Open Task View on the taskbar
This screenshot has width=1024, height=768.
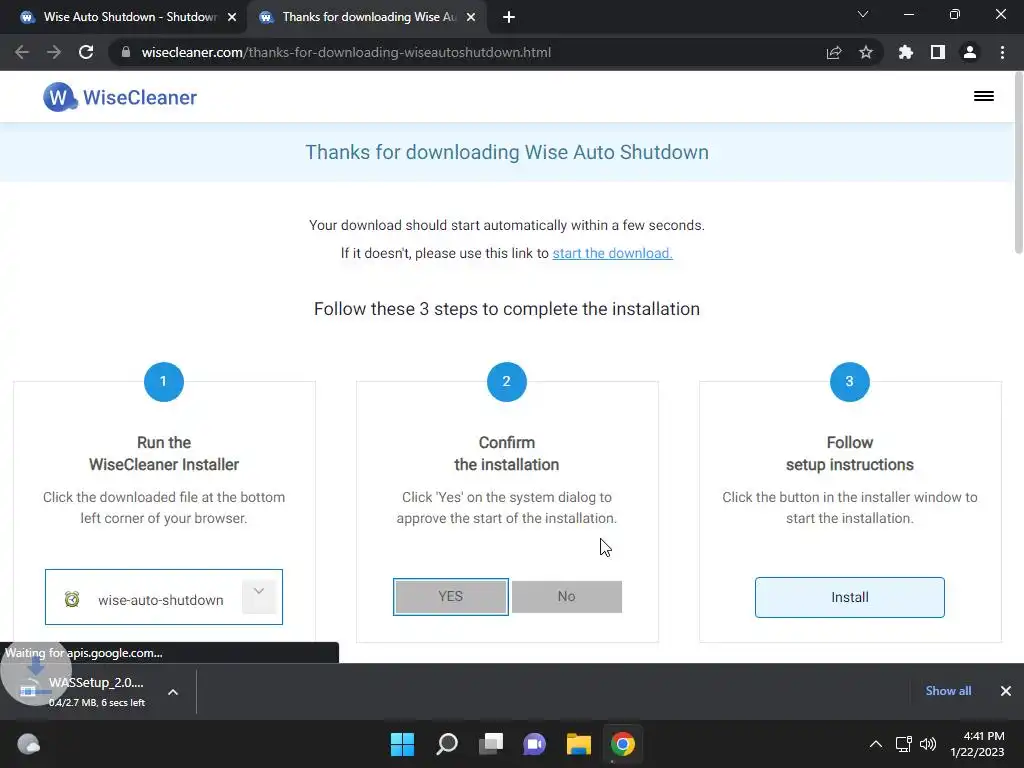(490, 744)
